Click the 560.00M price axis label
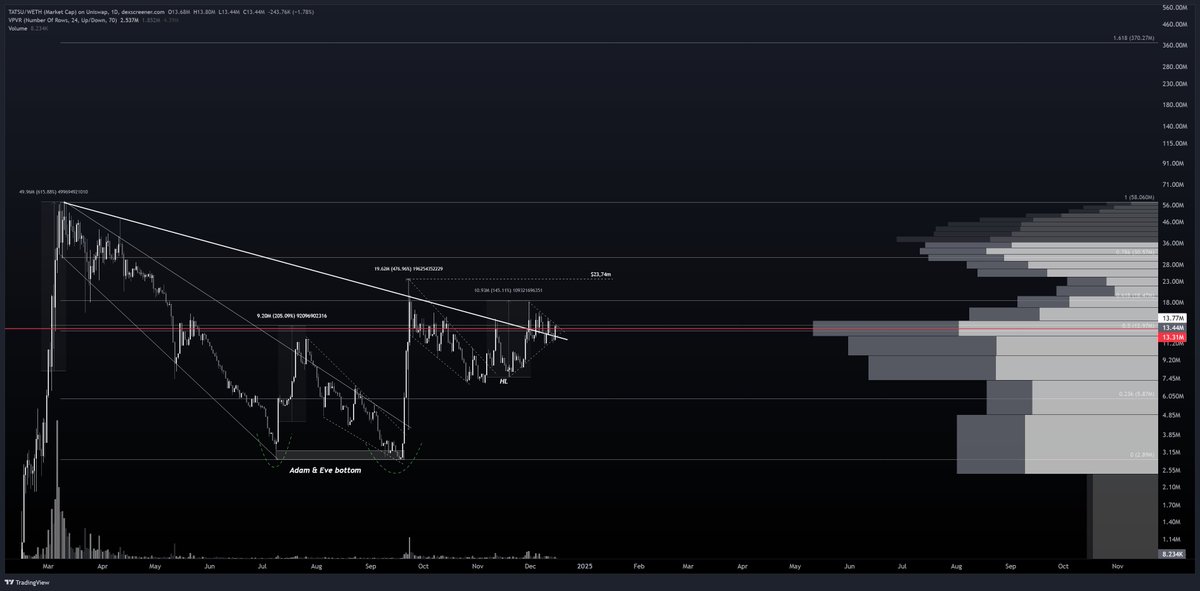This screenshot has width=1200, height=591. point(1173,7)
